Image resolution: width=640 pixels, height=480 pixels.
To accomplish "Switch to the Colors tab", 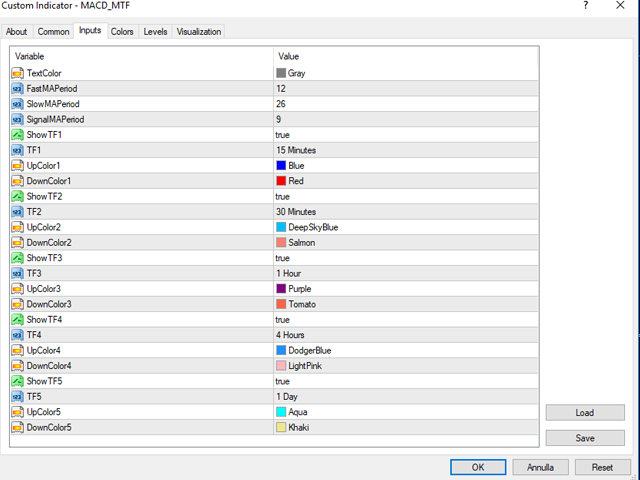I will 122,31.
